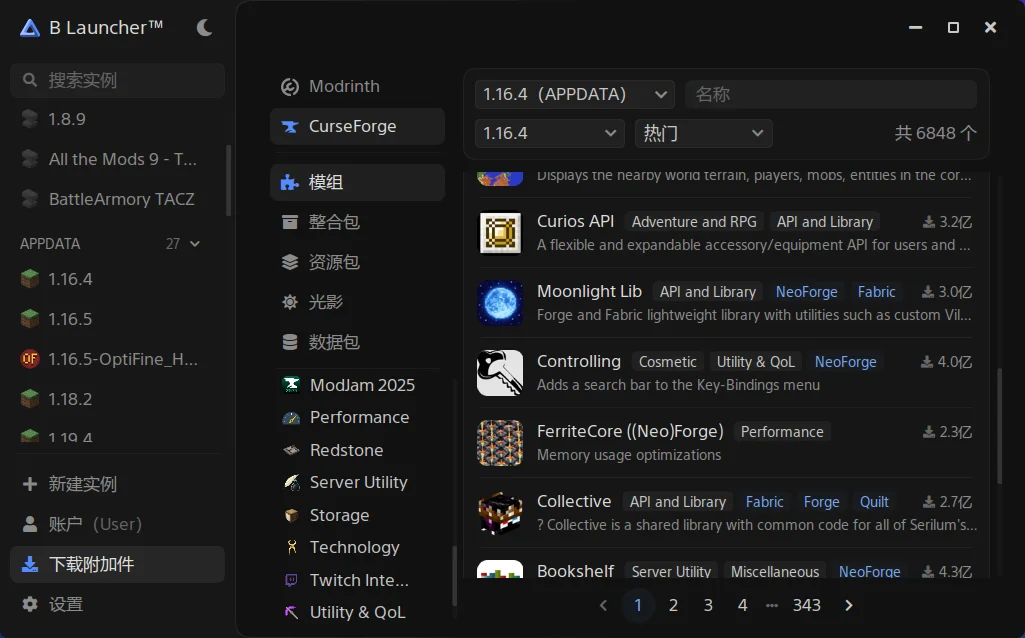1025x638 pixels.
Task: Select the 光影 shaders category
Action: click(x=357, y=302)
